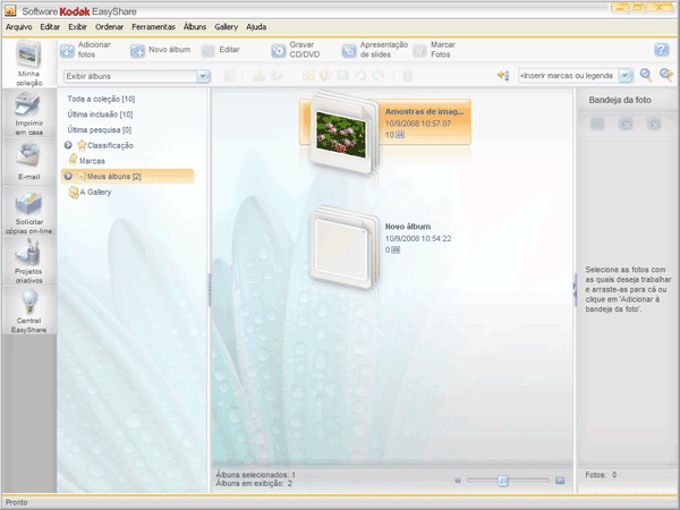Click Marcar Fotos
Viewport: 680px width, 510px height.
tap(434, 50)
